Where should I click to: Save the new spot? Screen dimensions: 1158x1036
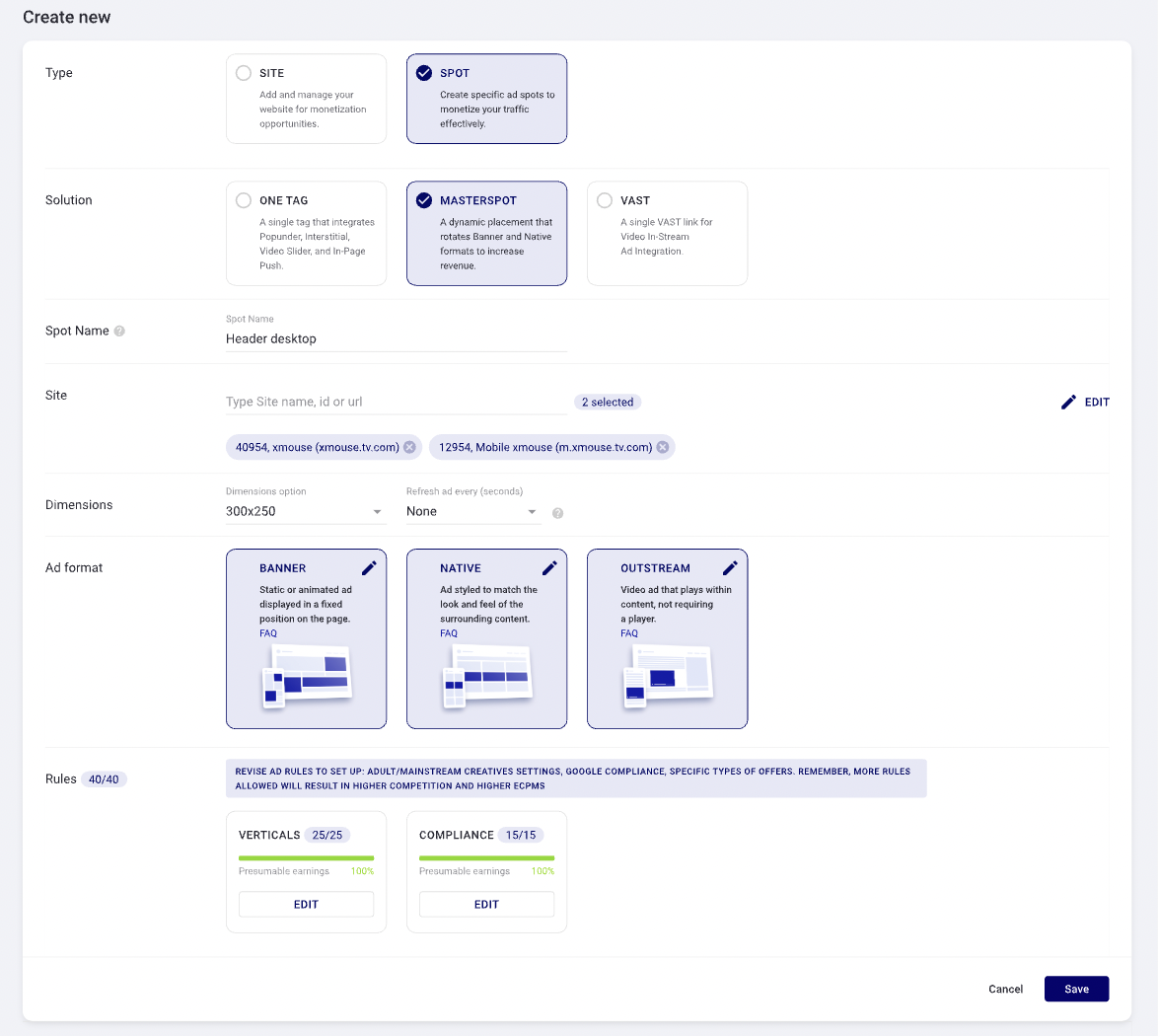1076,989
